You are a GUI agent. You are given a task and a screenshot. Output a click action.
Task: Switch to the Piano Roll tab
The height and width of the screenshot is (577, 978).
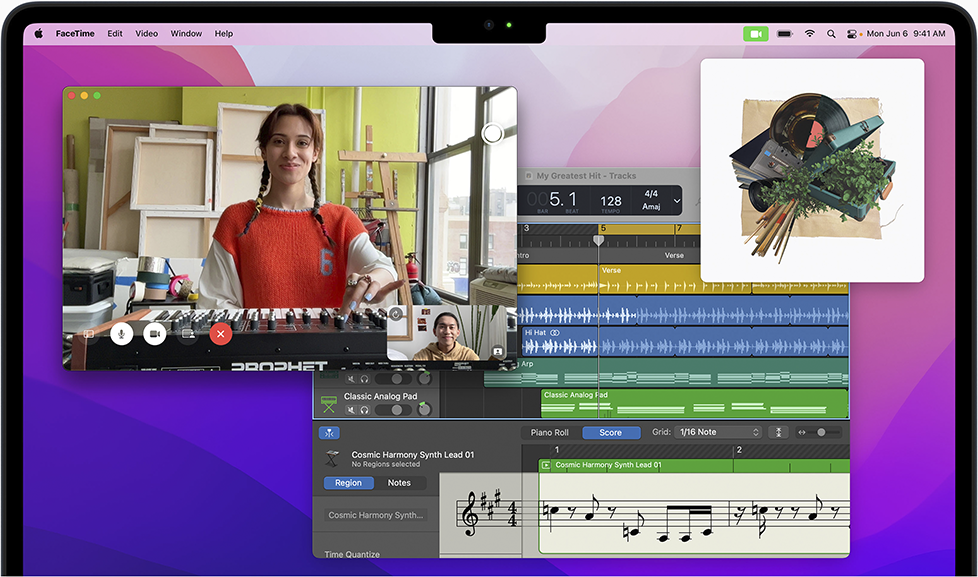click(550, 432)
